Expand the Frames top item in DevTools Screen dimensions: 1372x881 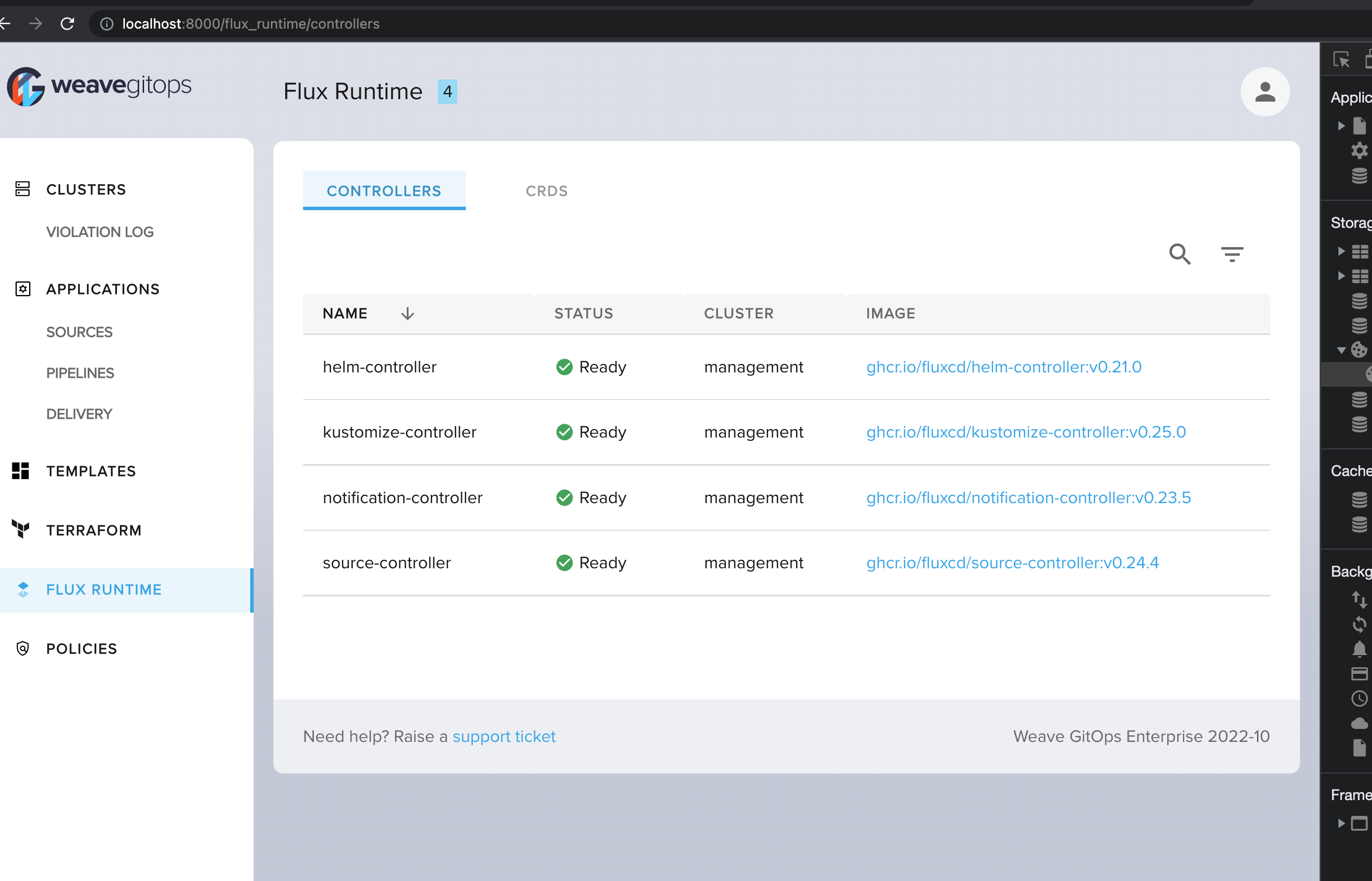coord(1341,823)
